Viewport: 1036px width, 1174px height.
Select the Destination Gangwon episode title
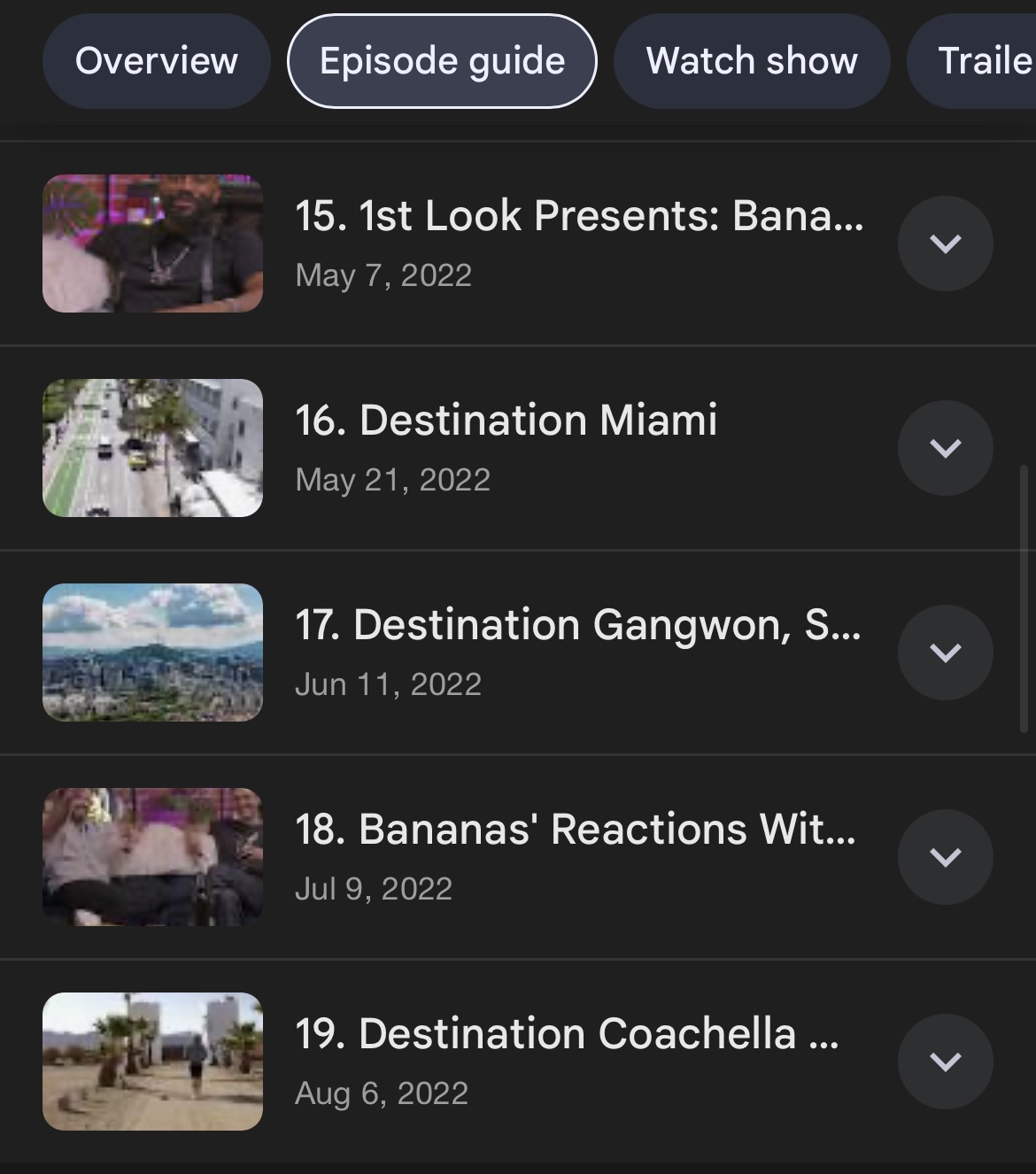[x=577, y=625]
